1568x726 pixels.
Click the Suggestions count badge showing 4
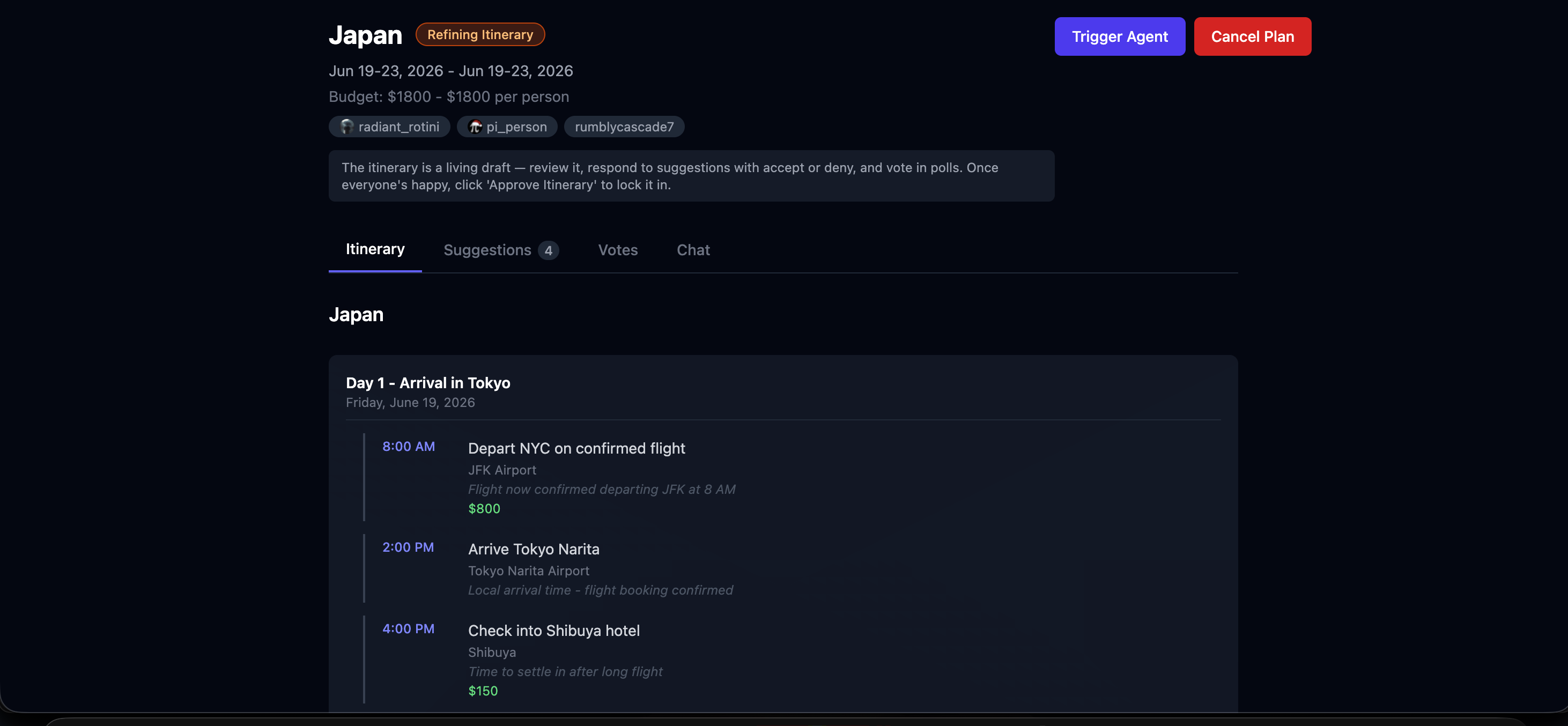point(548,251)
